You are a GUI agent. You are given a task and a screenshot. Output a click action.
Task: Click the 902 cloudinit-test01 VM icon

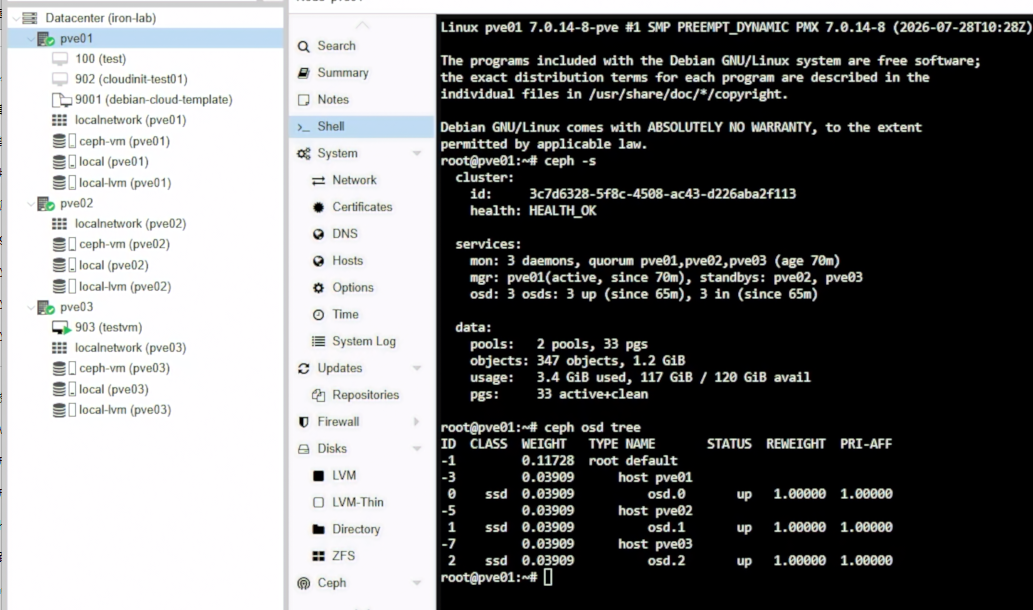(x=60, y=79)
